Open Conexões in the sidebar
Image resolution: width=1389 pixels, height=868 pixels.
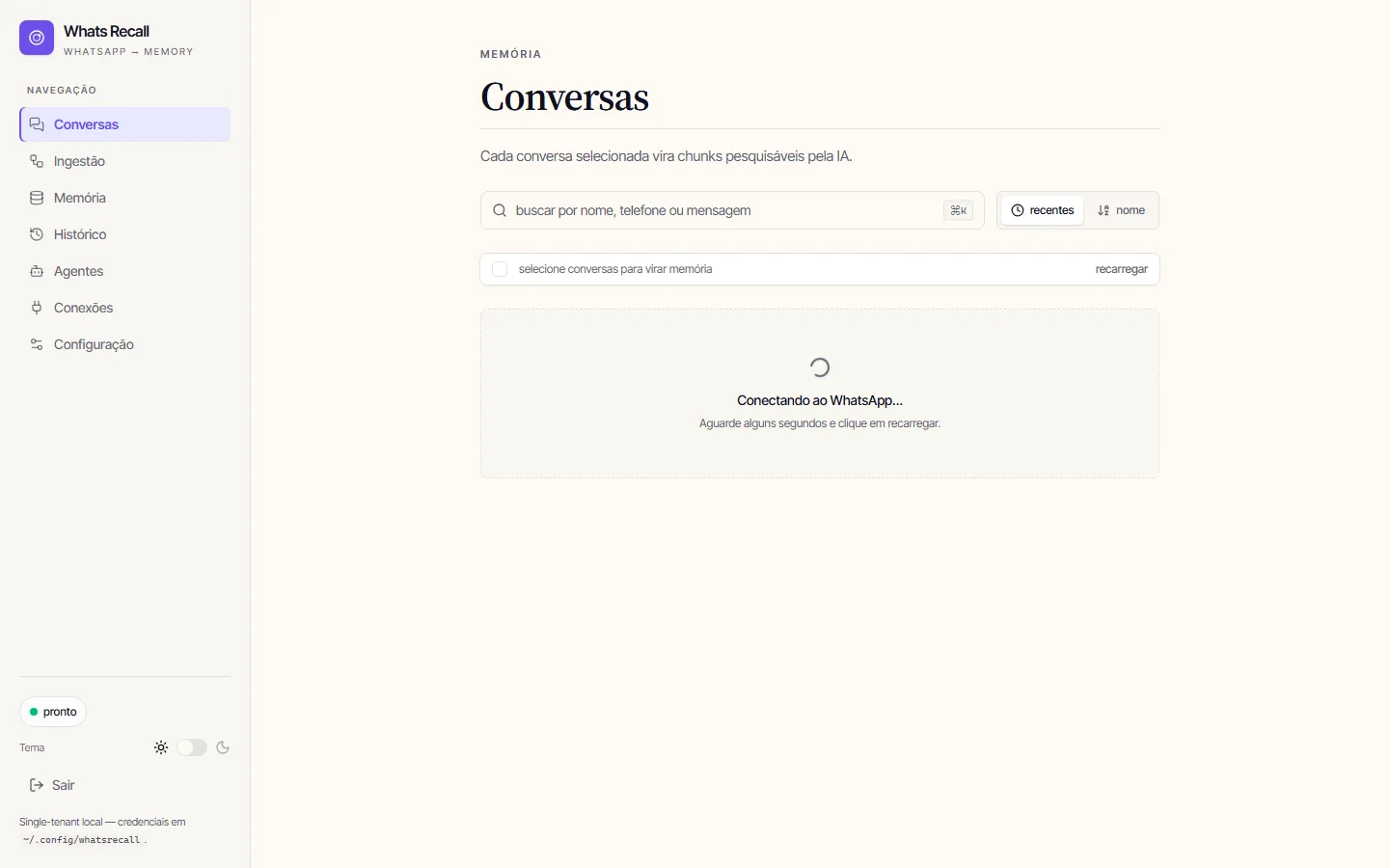coord(124,308)
